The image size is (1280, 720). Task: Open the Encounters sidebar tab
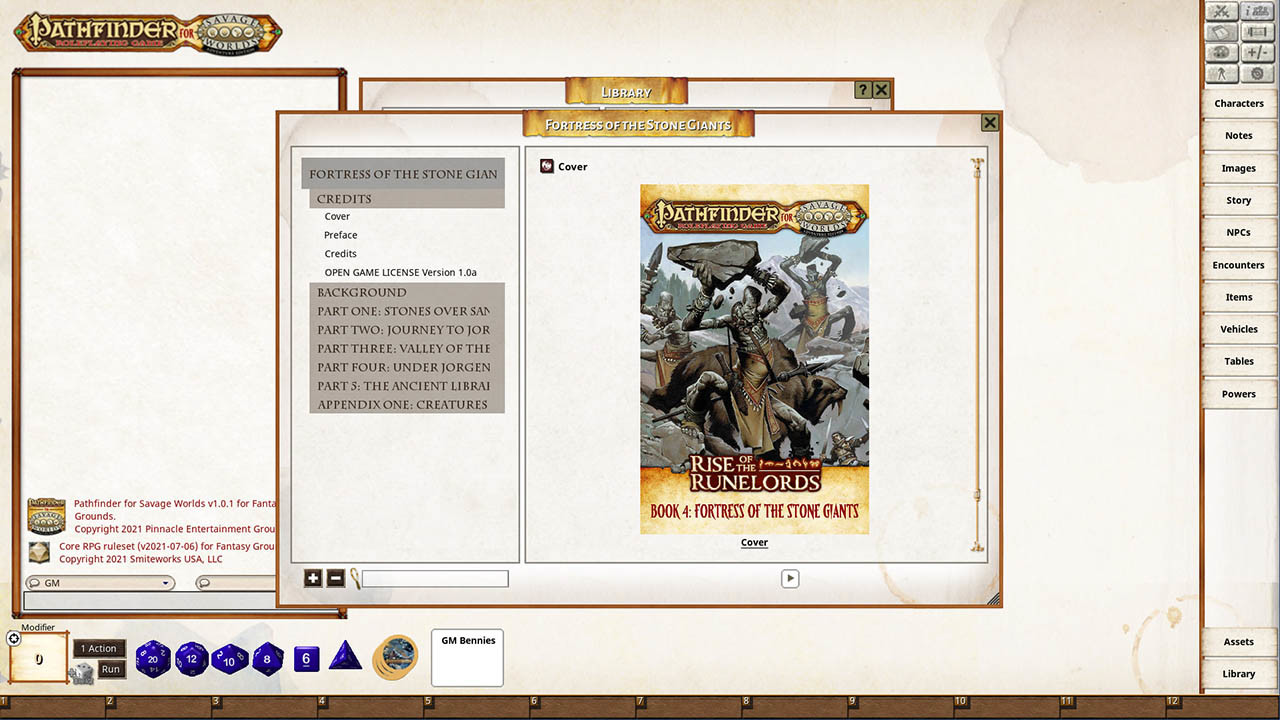pos(1239,265)
